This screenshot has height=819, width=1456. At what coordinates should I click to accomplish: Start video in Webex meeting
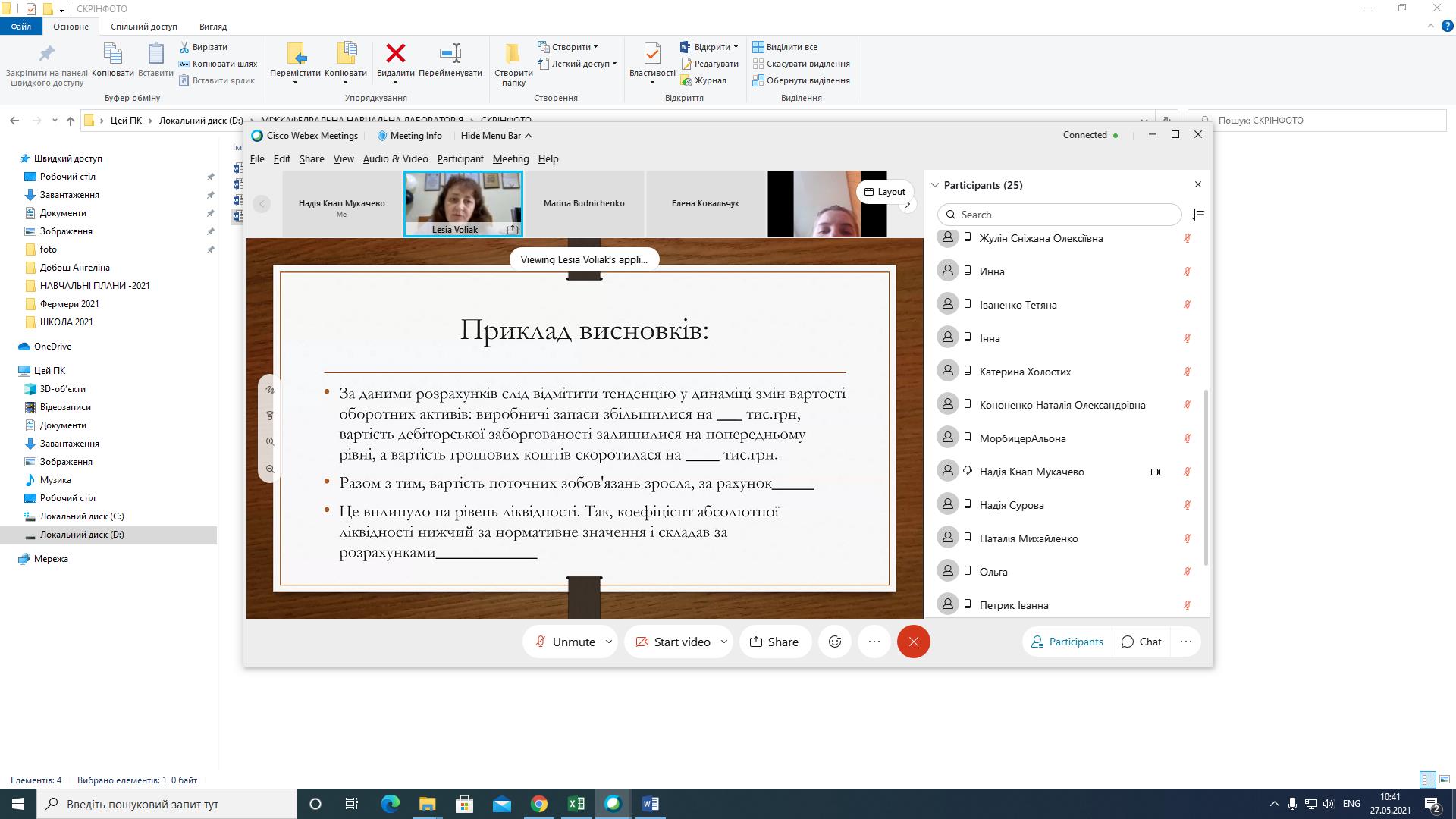[x=673, y=642]
